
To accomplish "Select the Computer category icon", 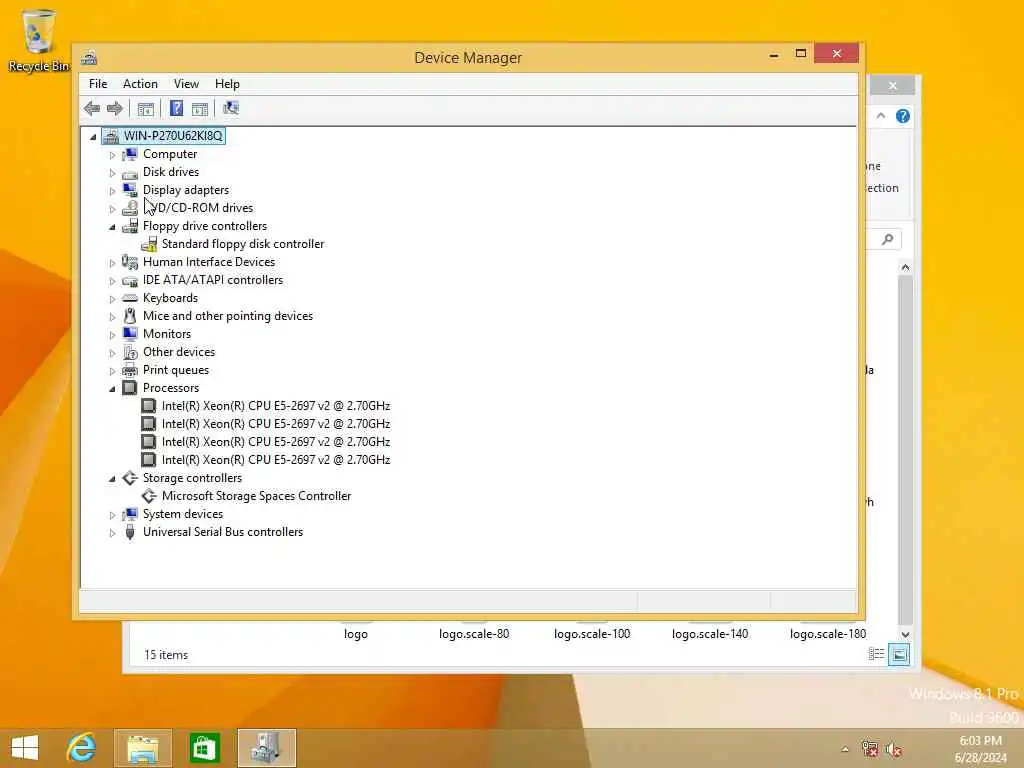I will coord(130,154).
